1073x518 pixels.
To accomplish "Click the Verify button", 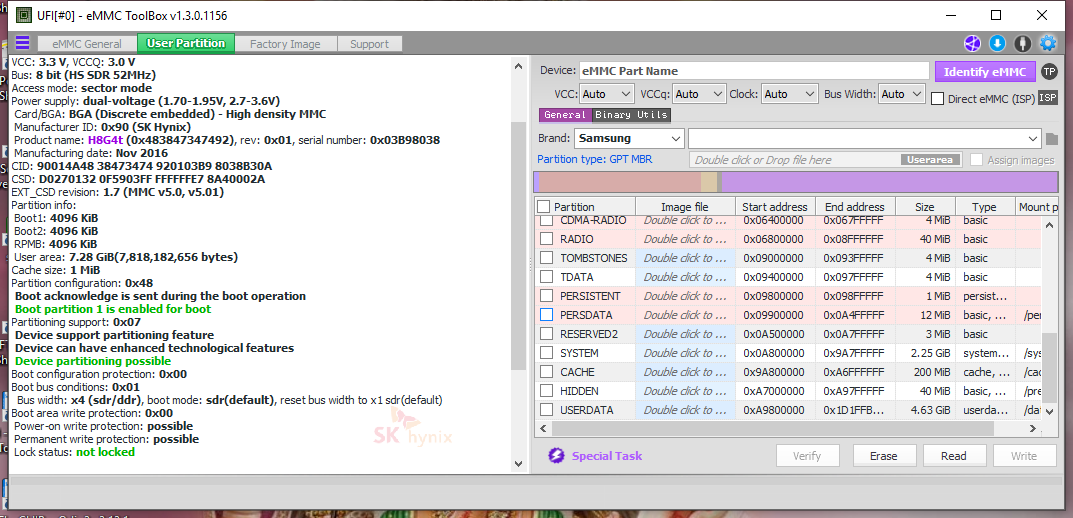I will pyautogui.click(x=807, y=456).
